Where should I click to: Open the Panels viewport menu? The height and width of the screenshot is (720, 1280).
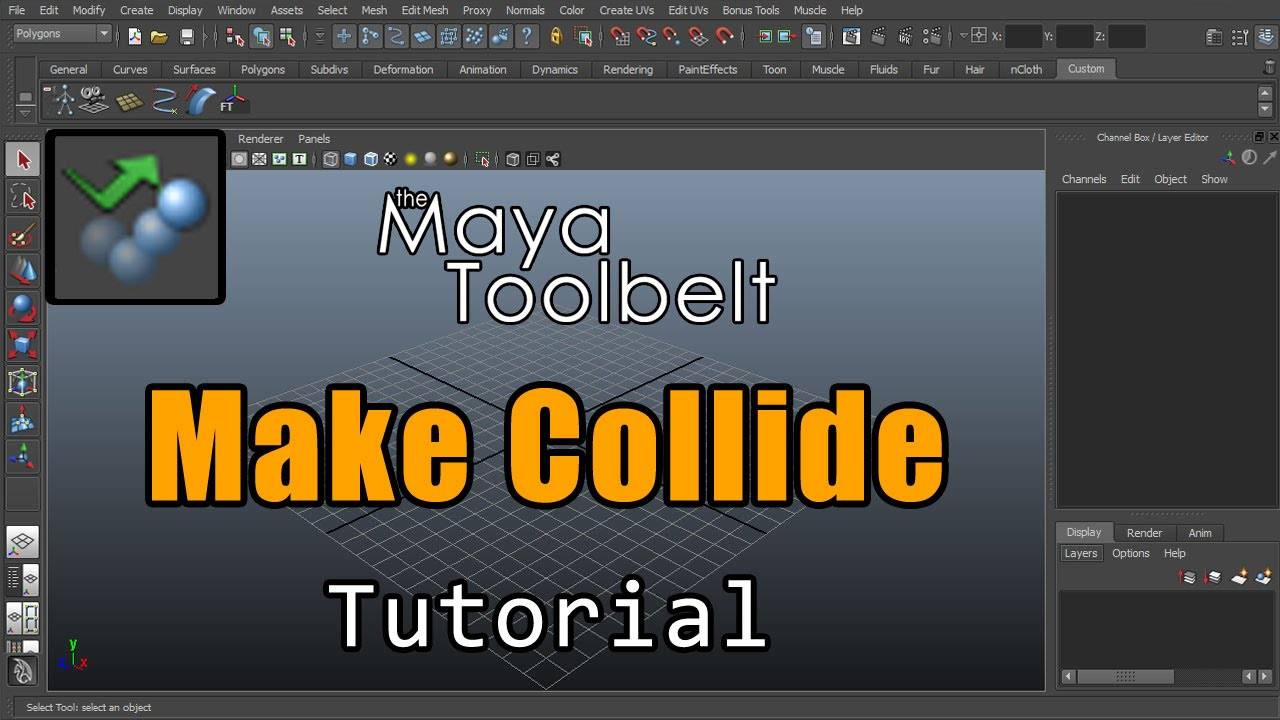click(x=314, y=139)
